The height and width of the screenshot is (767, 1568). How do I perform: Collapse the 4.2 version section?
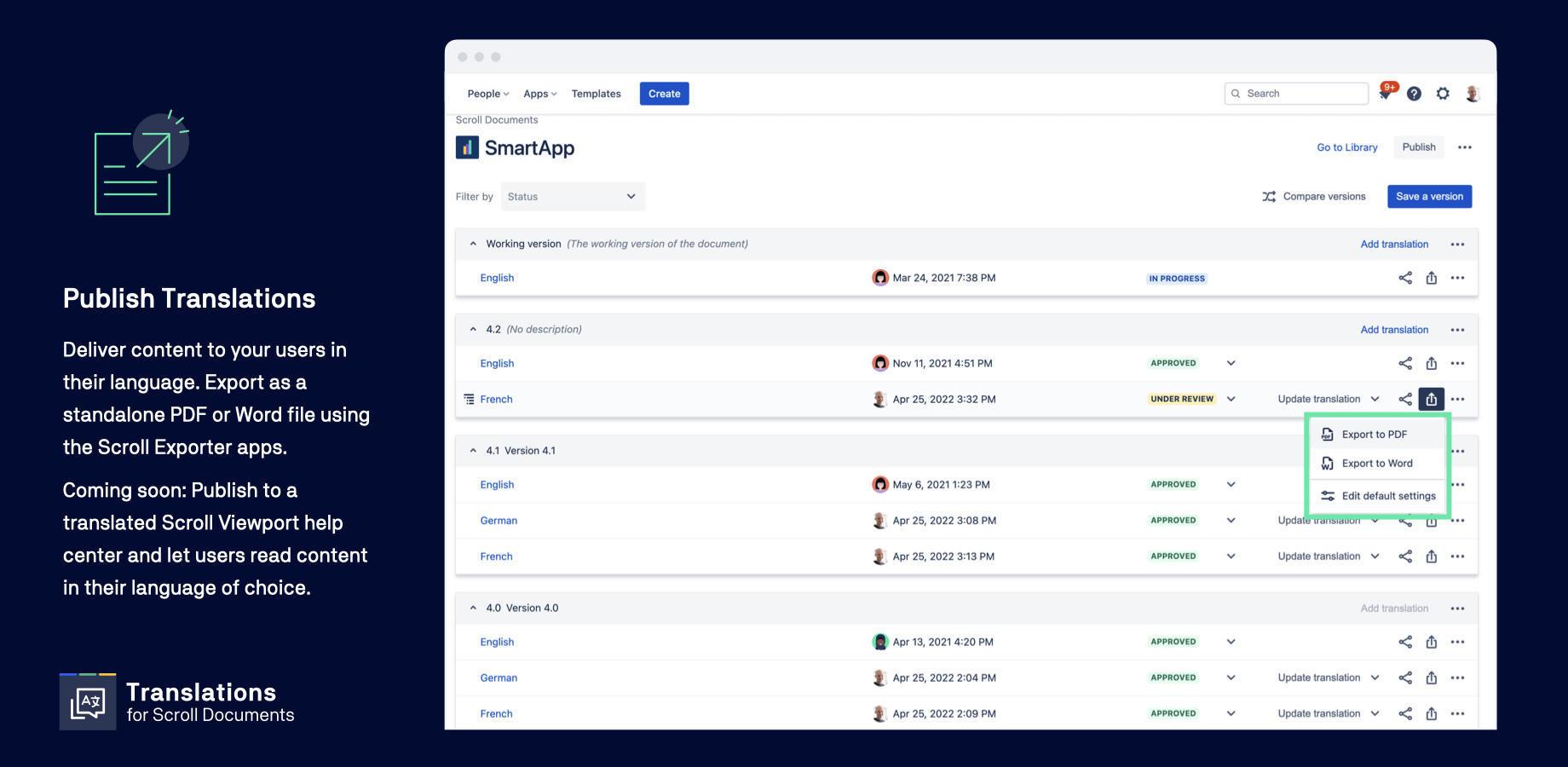(473, 329)
